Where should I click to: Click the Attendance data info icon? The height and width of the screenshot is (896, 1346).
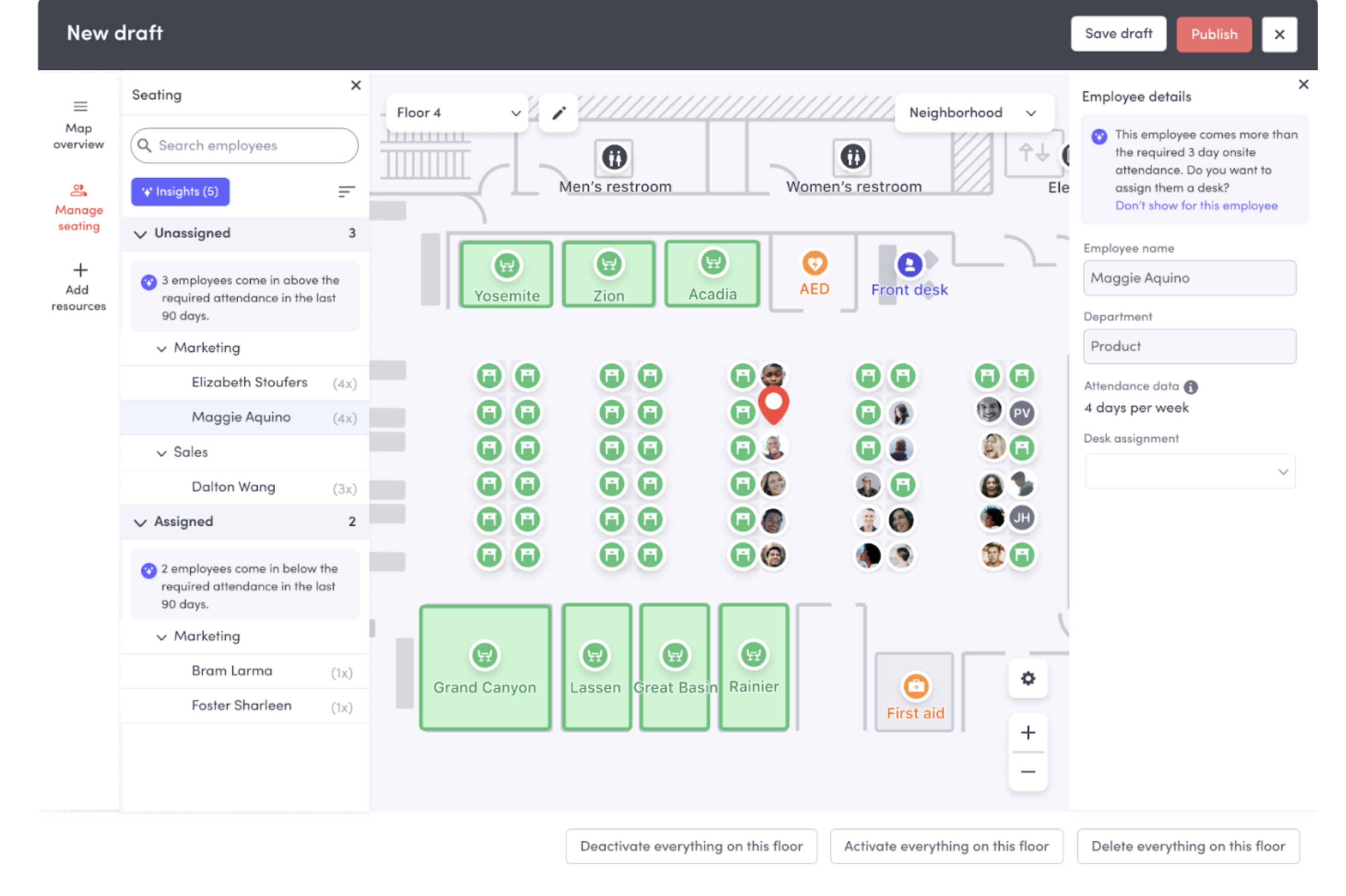click(1190, 388)
